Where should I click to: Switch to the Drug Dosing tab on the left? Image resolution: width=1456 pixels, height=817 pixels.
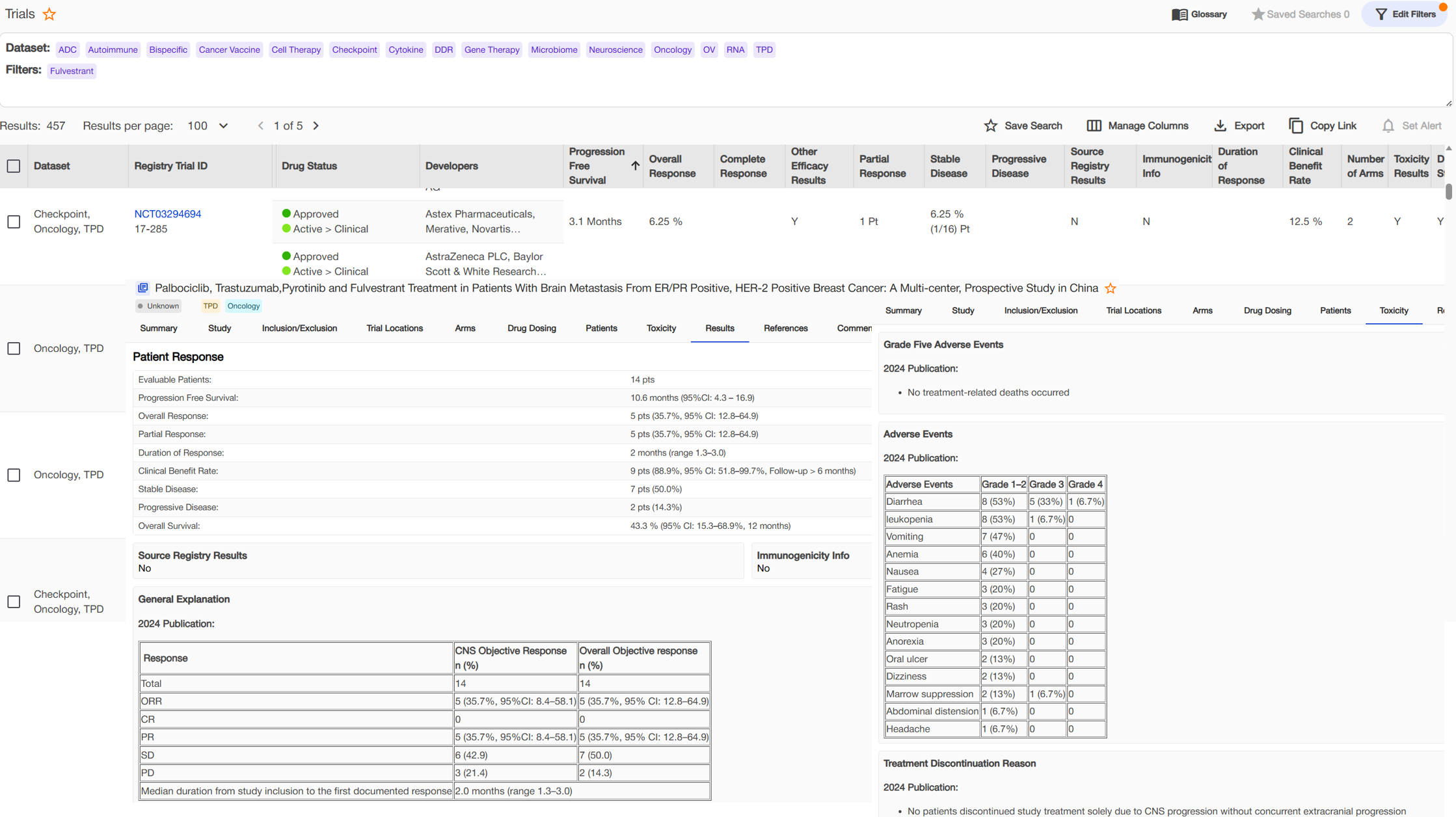[531, 328]
